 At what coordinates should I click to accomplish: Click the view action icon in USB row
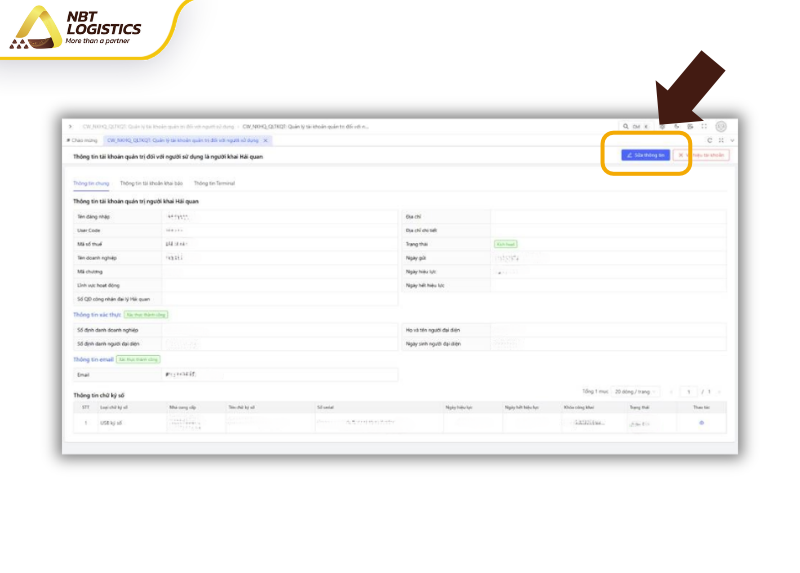point(702,423)
